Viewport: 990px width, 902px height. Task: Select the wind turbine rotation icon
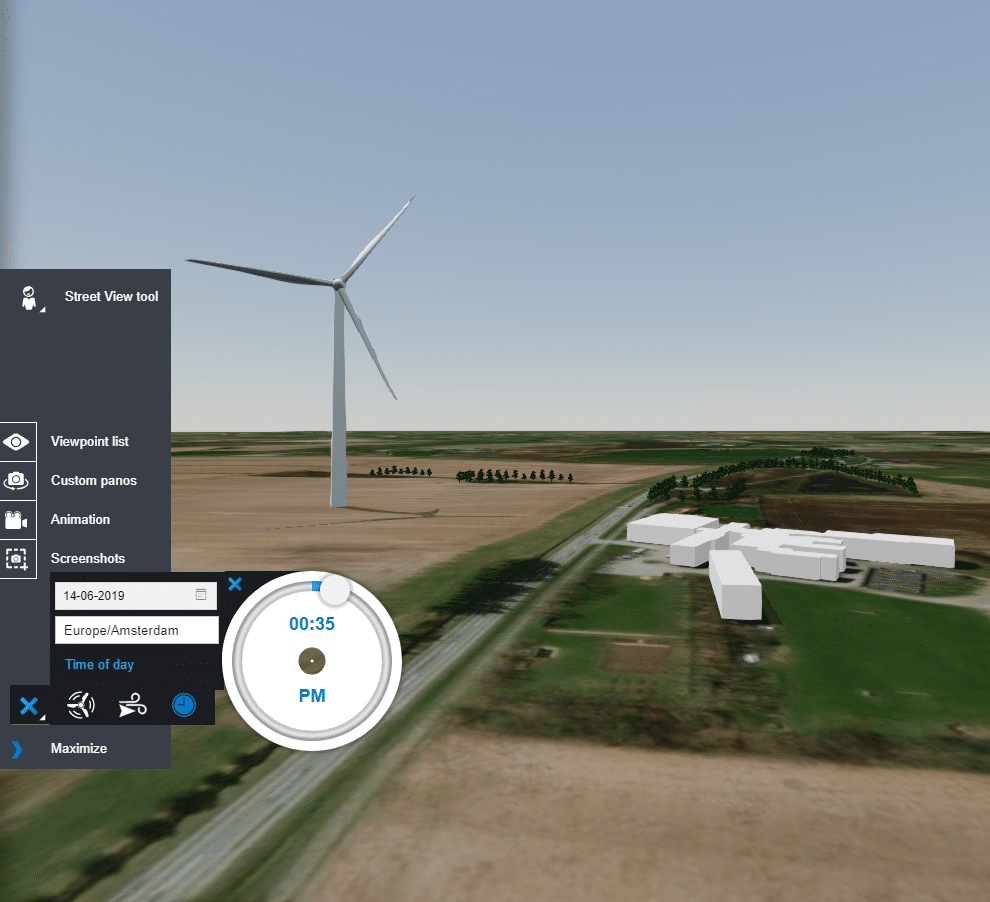tap(81, 705)
